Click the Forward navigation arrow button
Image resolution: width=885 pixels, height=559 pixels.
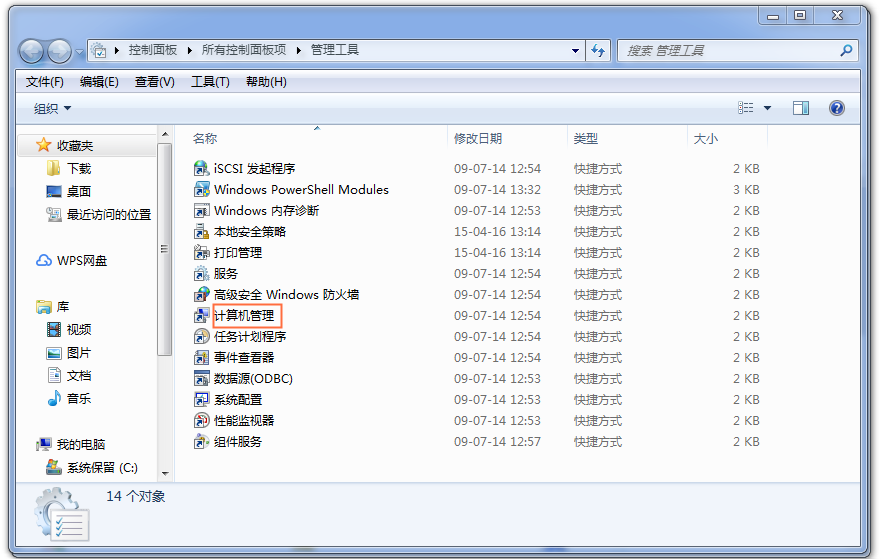(x=59, y=51)
